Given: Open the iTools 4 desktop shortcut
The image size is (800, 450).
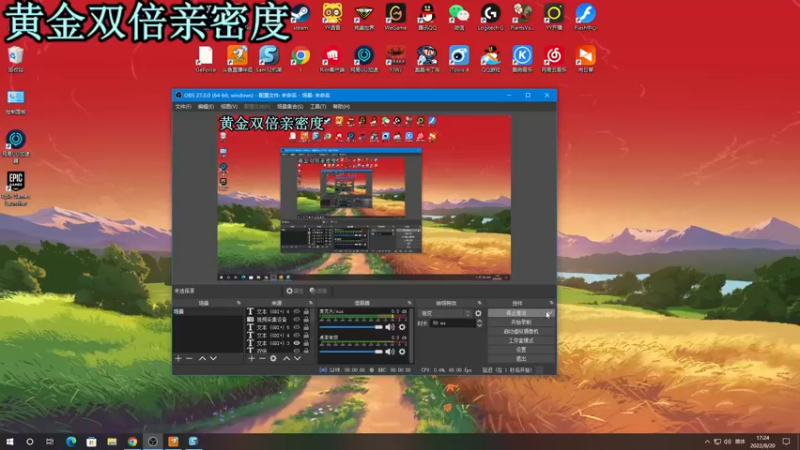Looking at the screenshot, I should point(459,59).
